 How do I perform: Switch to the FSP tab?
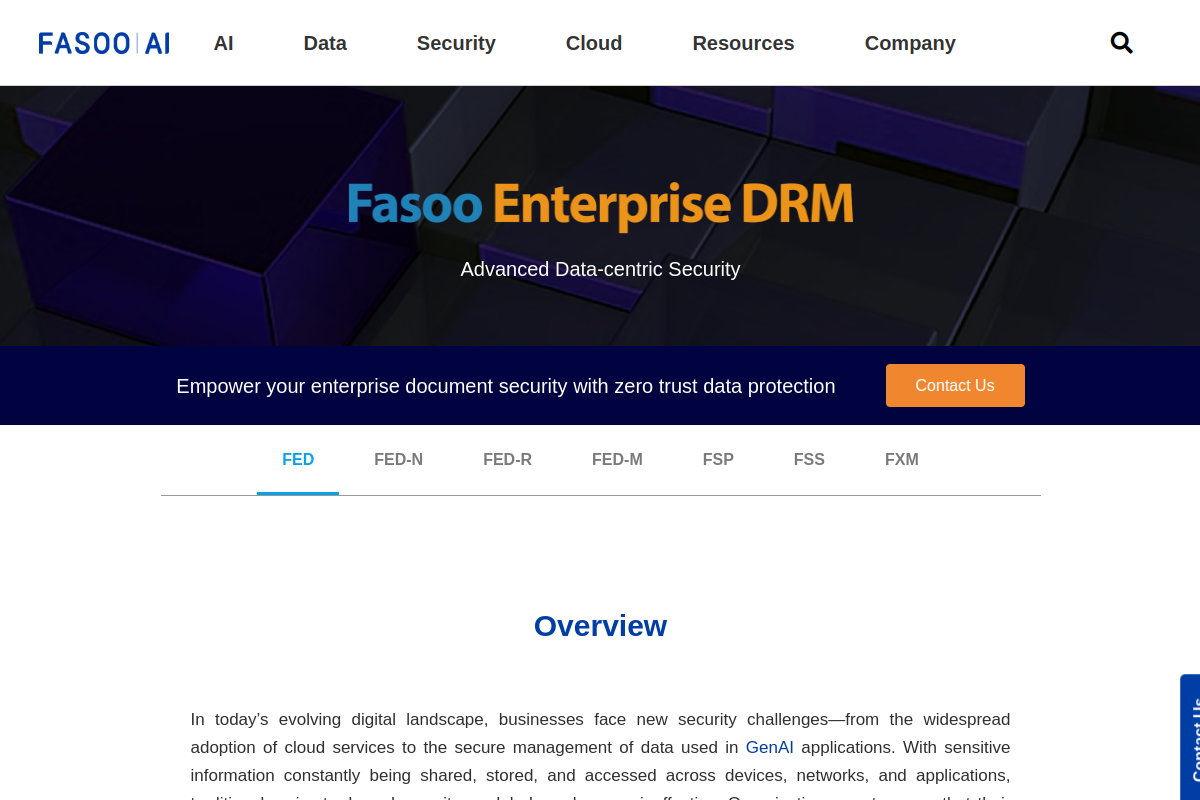718,460
